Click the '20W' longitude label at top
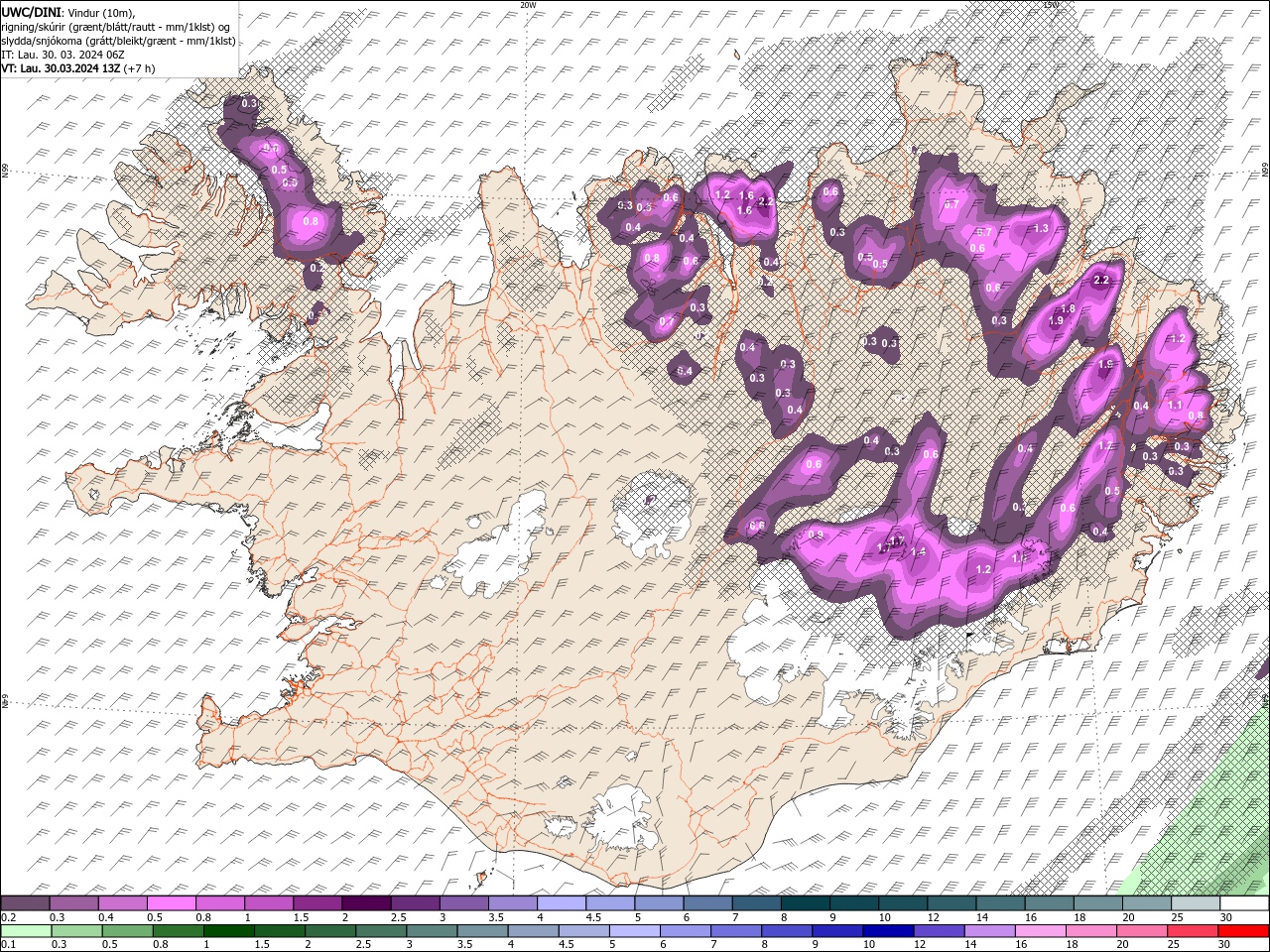This screenshot has height=952, width=1270. click(527, 4)
